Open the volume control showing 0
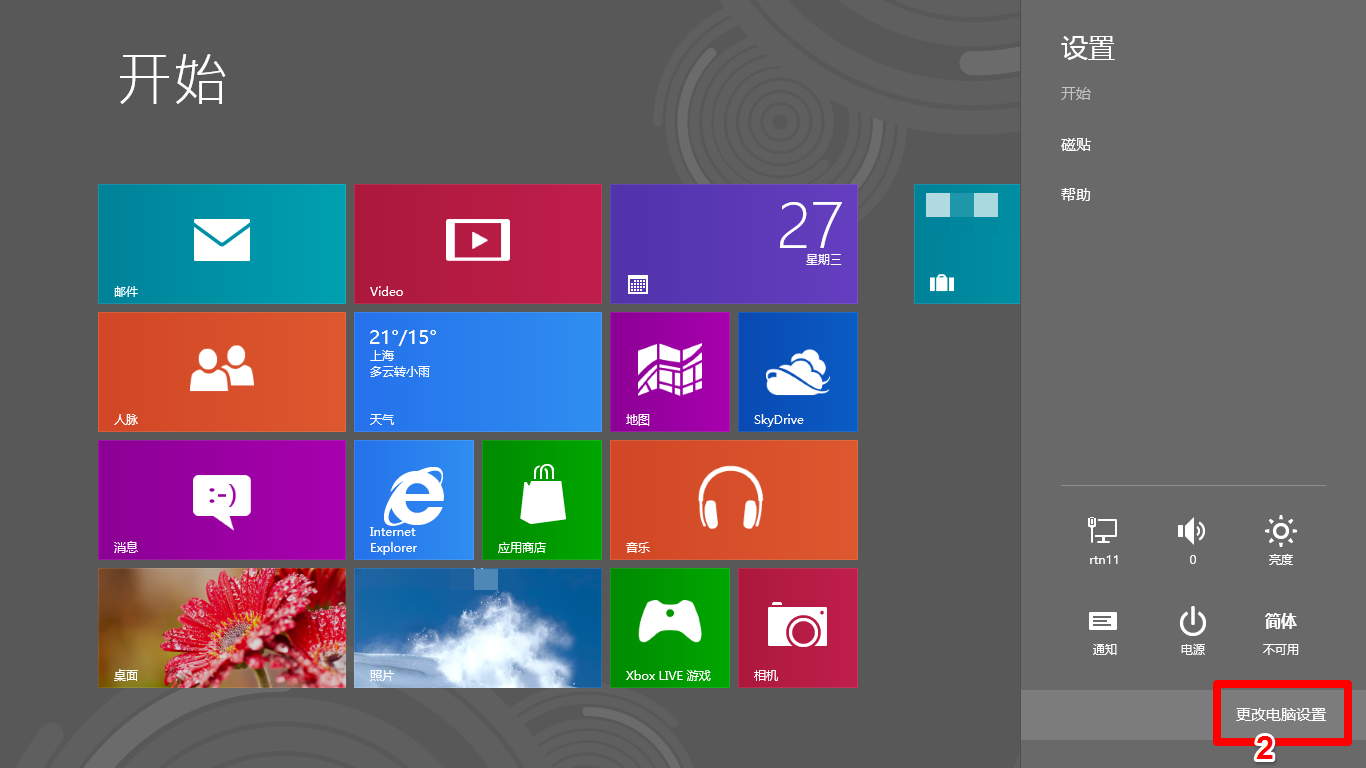1366x768 pixels. click(x=1192, y=541)
